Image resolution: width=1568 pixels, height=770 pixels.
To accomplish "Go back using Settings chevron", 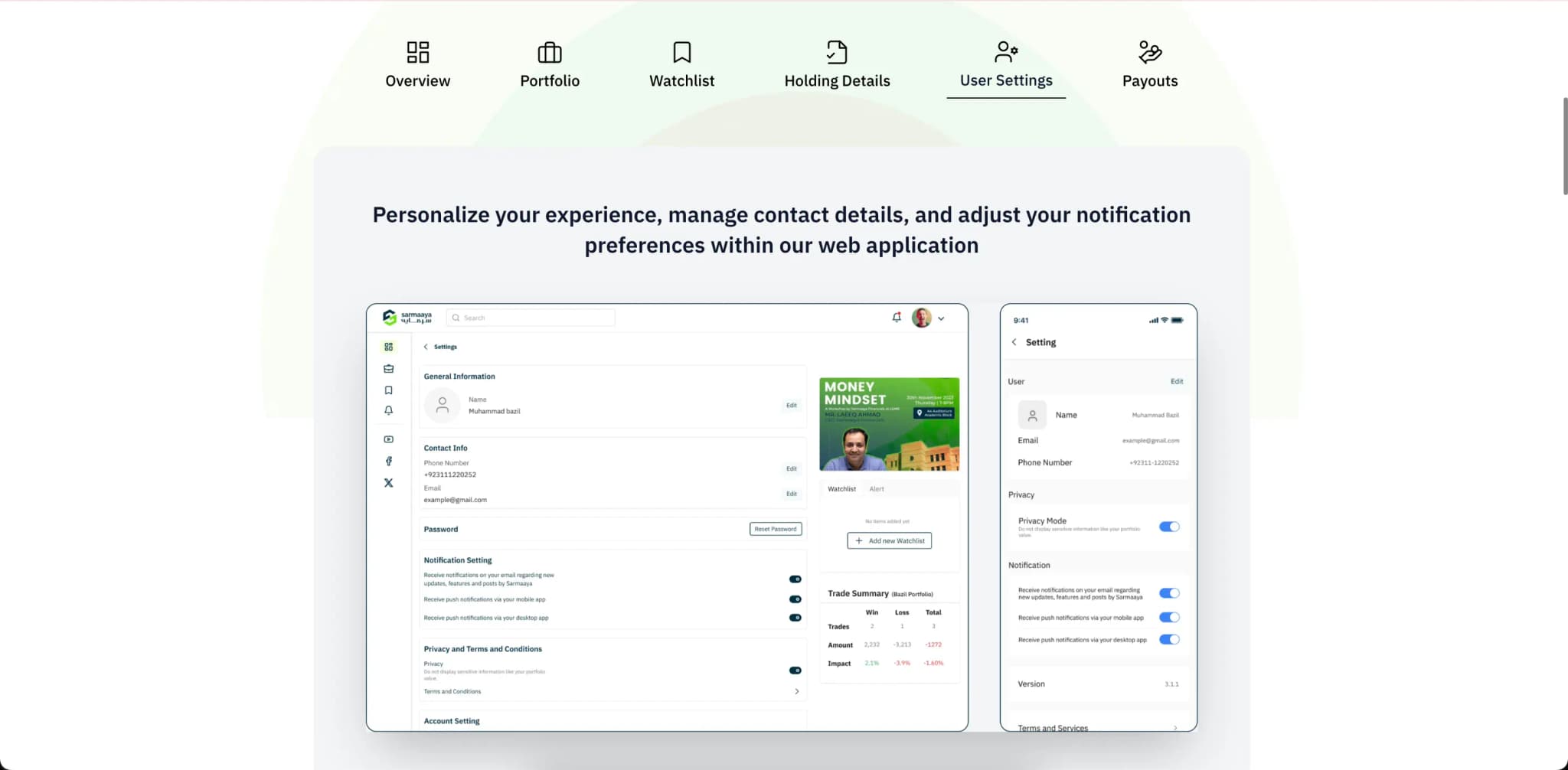I will coord(426,347).
